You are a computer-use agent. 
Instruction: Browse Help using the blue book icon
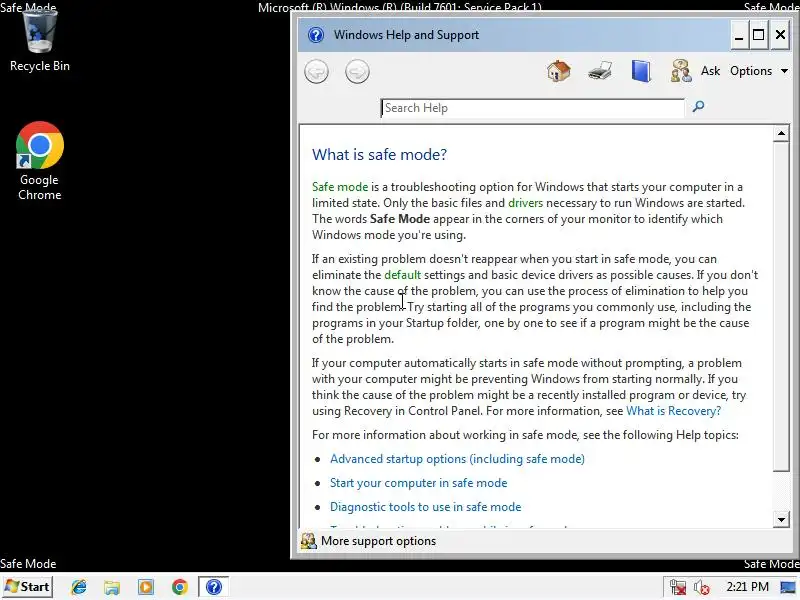[641, 71]
